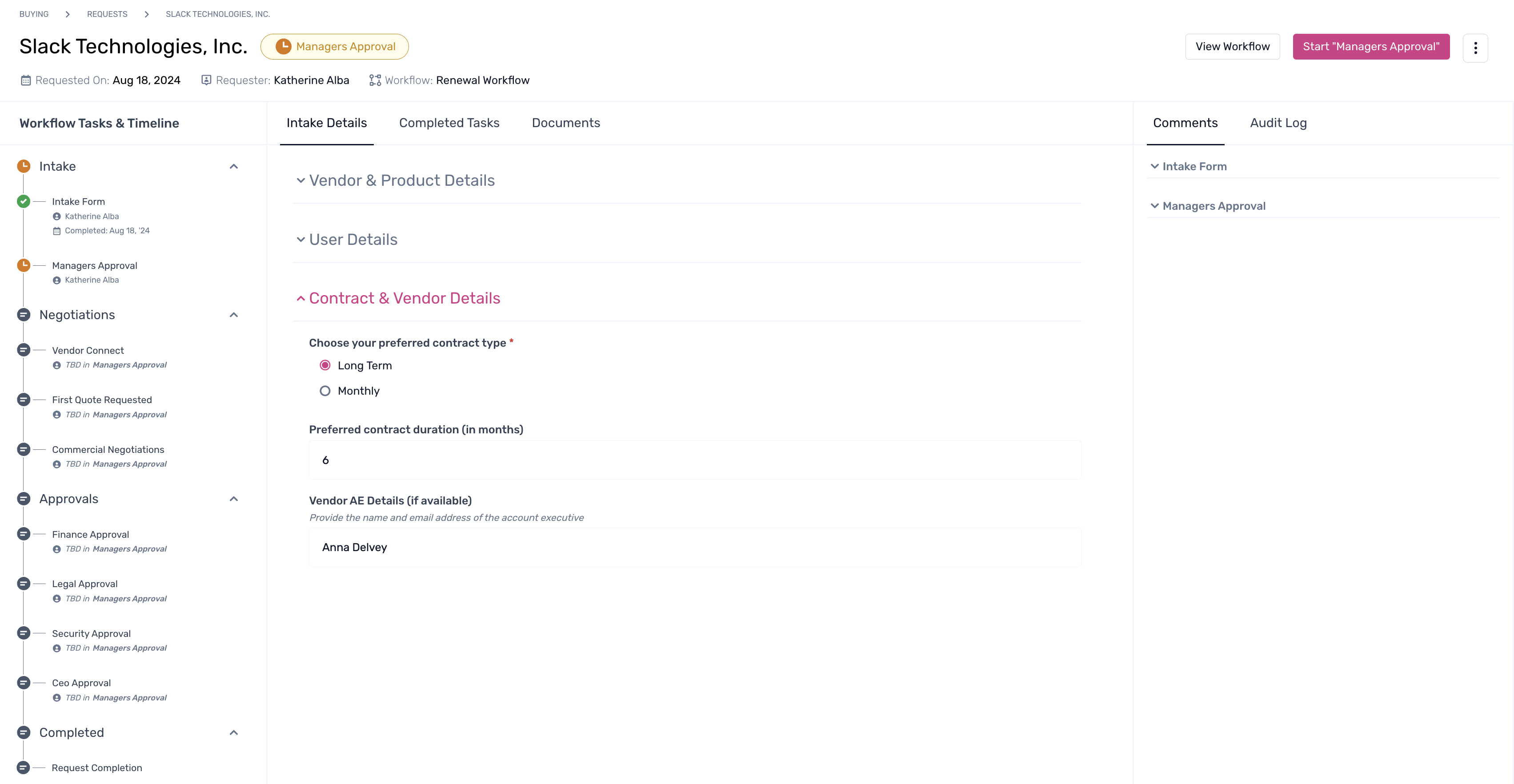
Task: Open the Commercial Negotiations task
Action: coord(108,450)
